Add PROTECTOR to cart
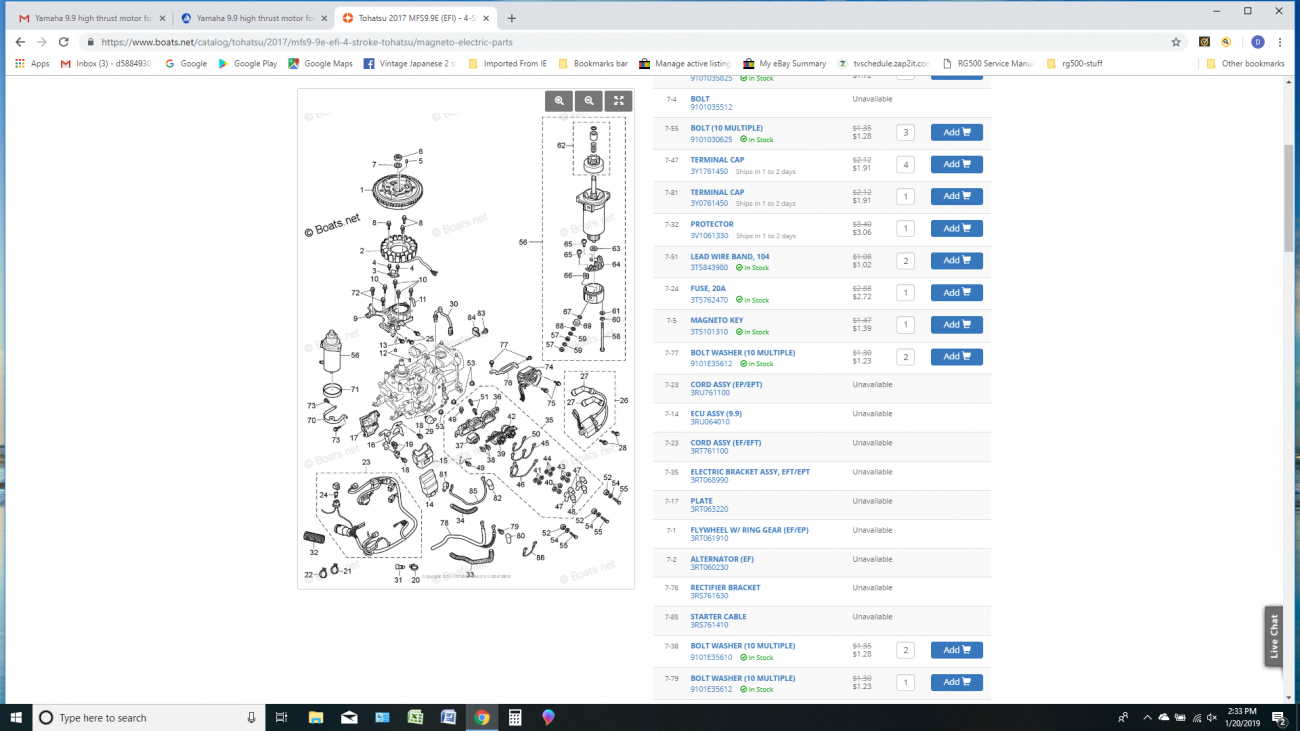 point(957,228)
